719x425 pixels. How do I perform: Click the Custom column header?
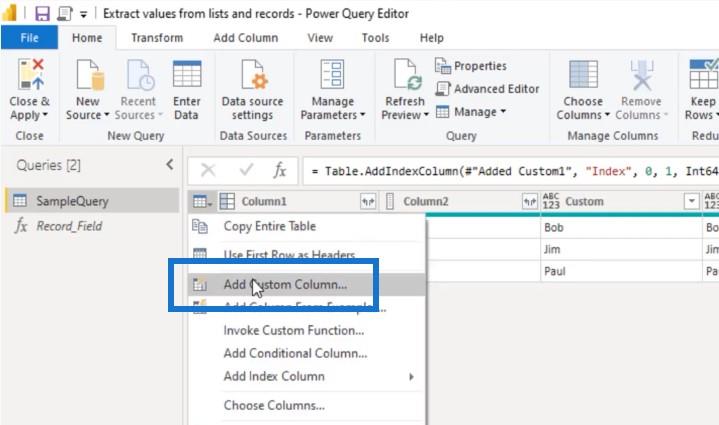tap(621, 201)
